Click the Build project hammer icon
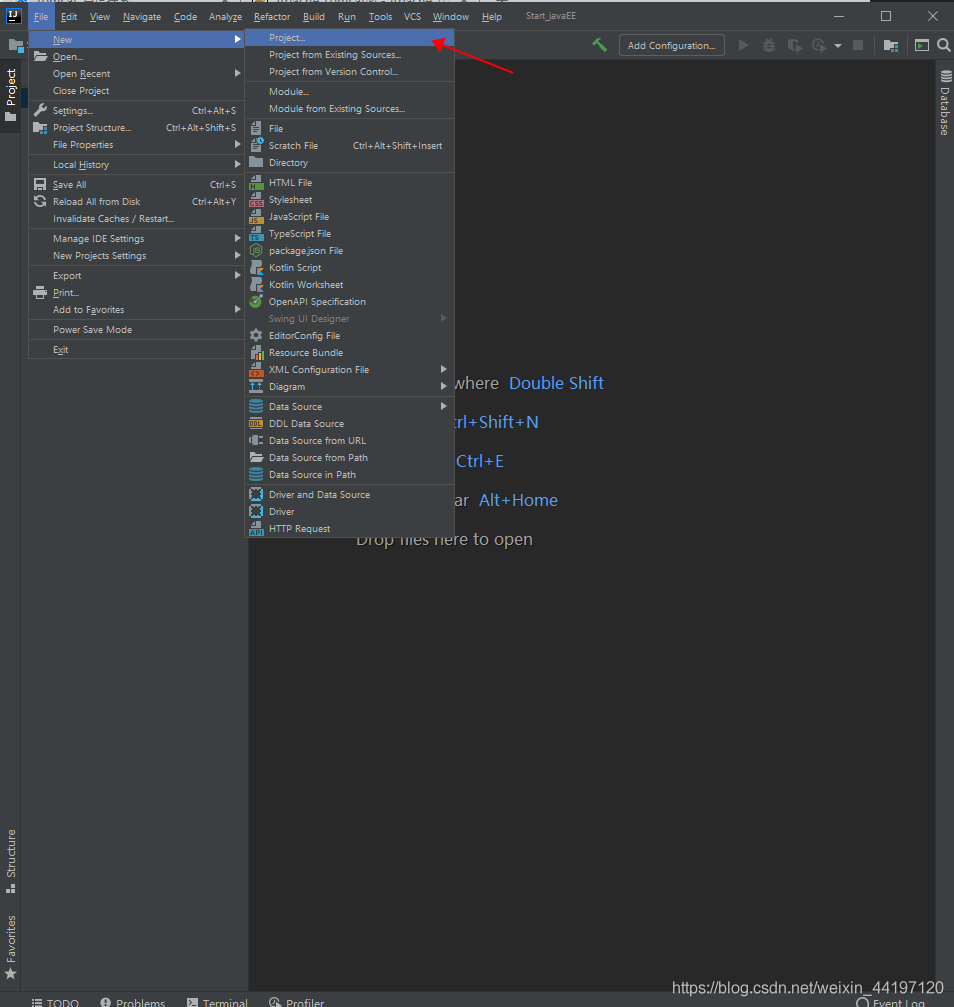The image size is (954, 1007). (599, 45)
